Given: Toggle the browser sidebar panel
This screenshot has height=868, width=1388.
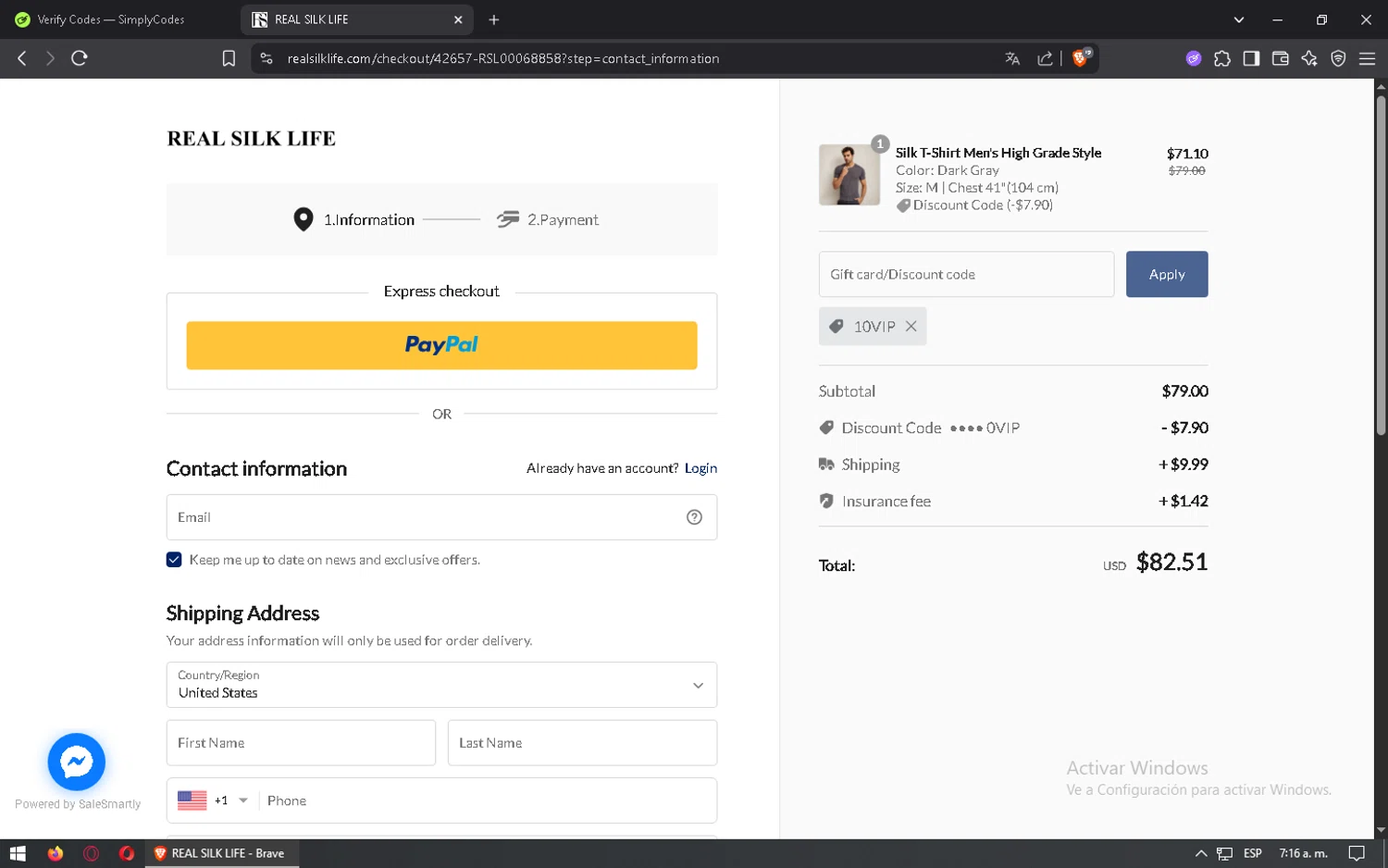Looking at the screenshot, I should [x=1251, y=58].
